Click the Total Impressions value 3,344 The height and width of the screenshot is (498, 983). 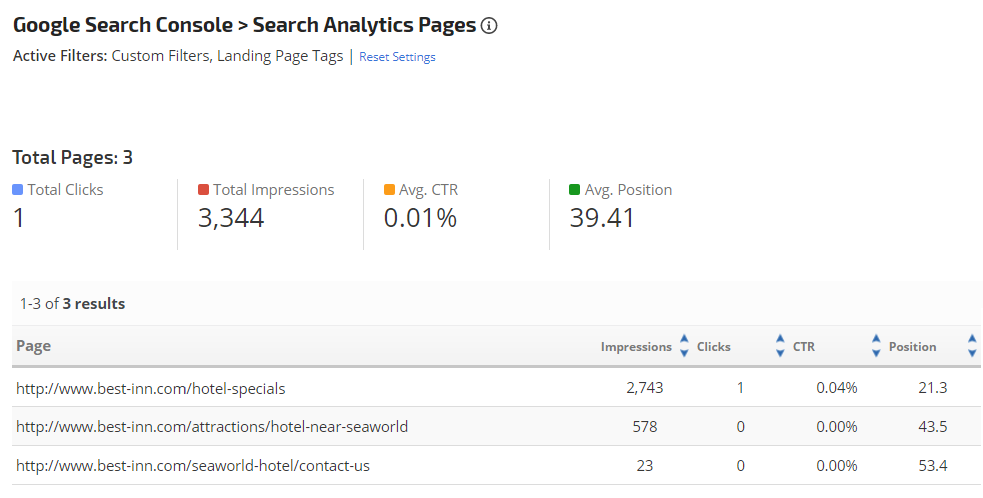[231, 218]
